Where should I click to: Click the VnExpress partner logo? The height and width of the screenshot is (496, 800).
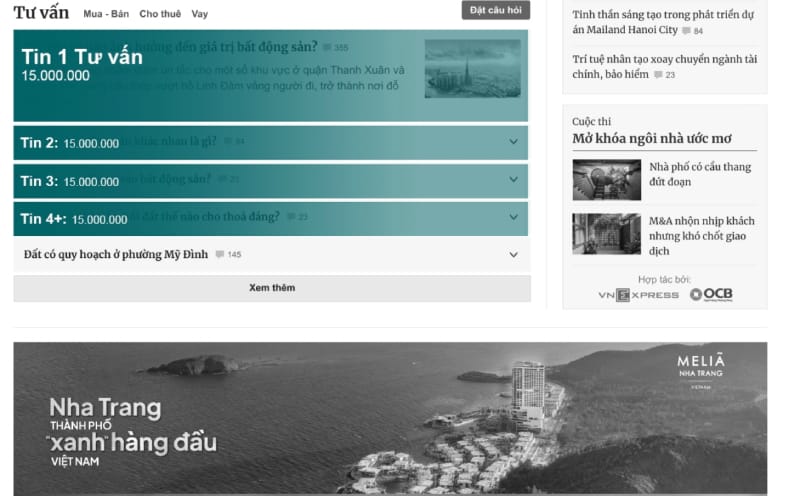638,295
